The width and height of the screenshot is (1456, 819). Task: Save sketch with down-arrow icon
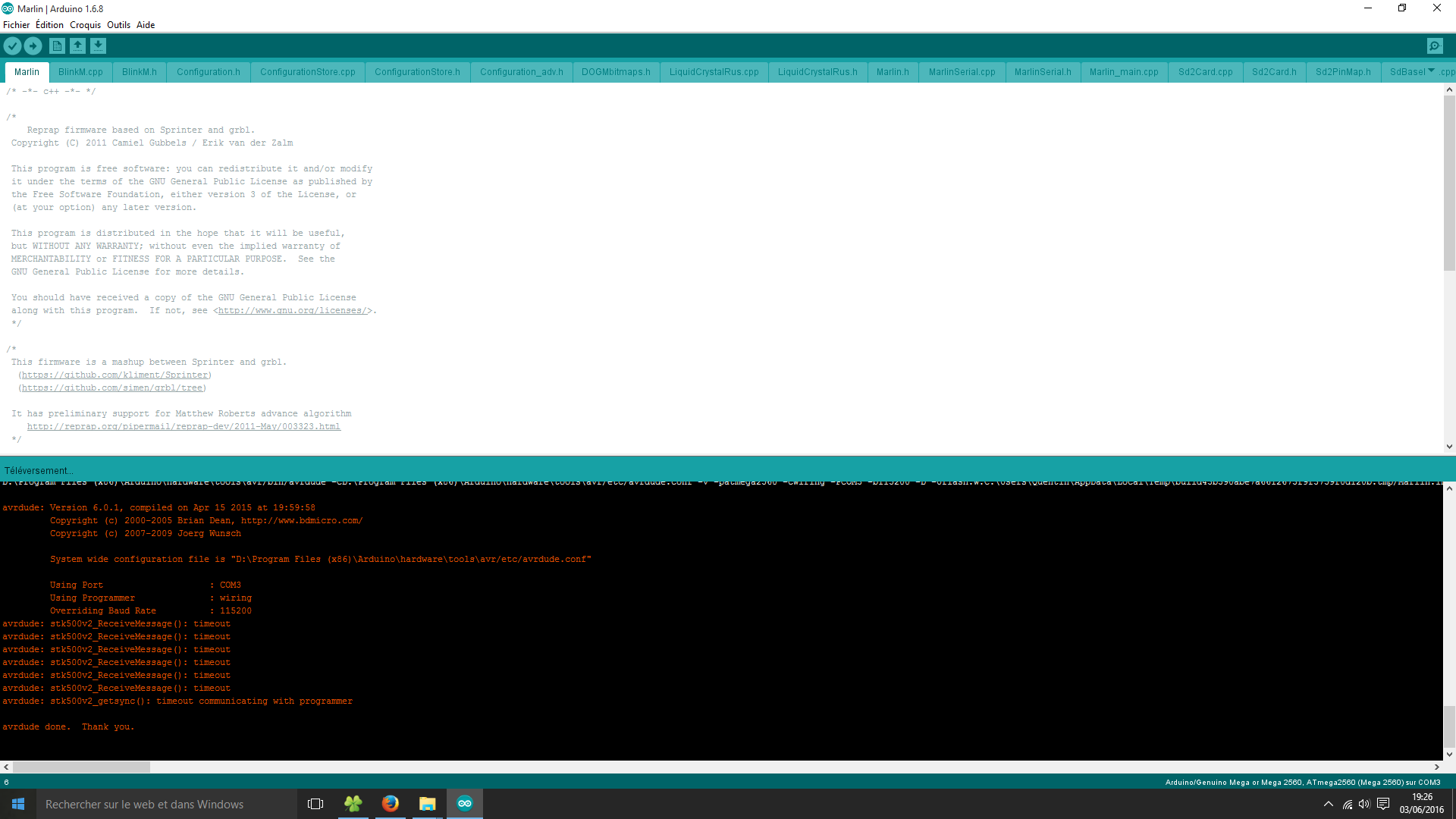click(x=98, y=46)
